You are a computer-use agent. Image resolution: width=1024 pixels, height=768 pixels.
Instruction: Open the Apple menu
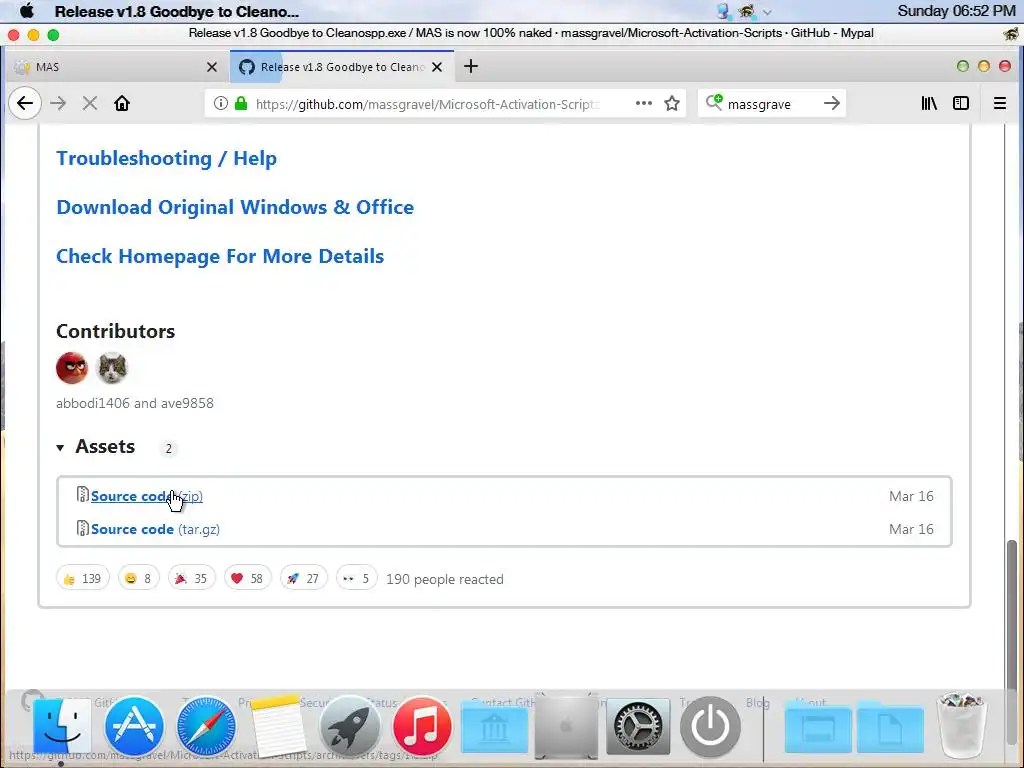[27, 10]
